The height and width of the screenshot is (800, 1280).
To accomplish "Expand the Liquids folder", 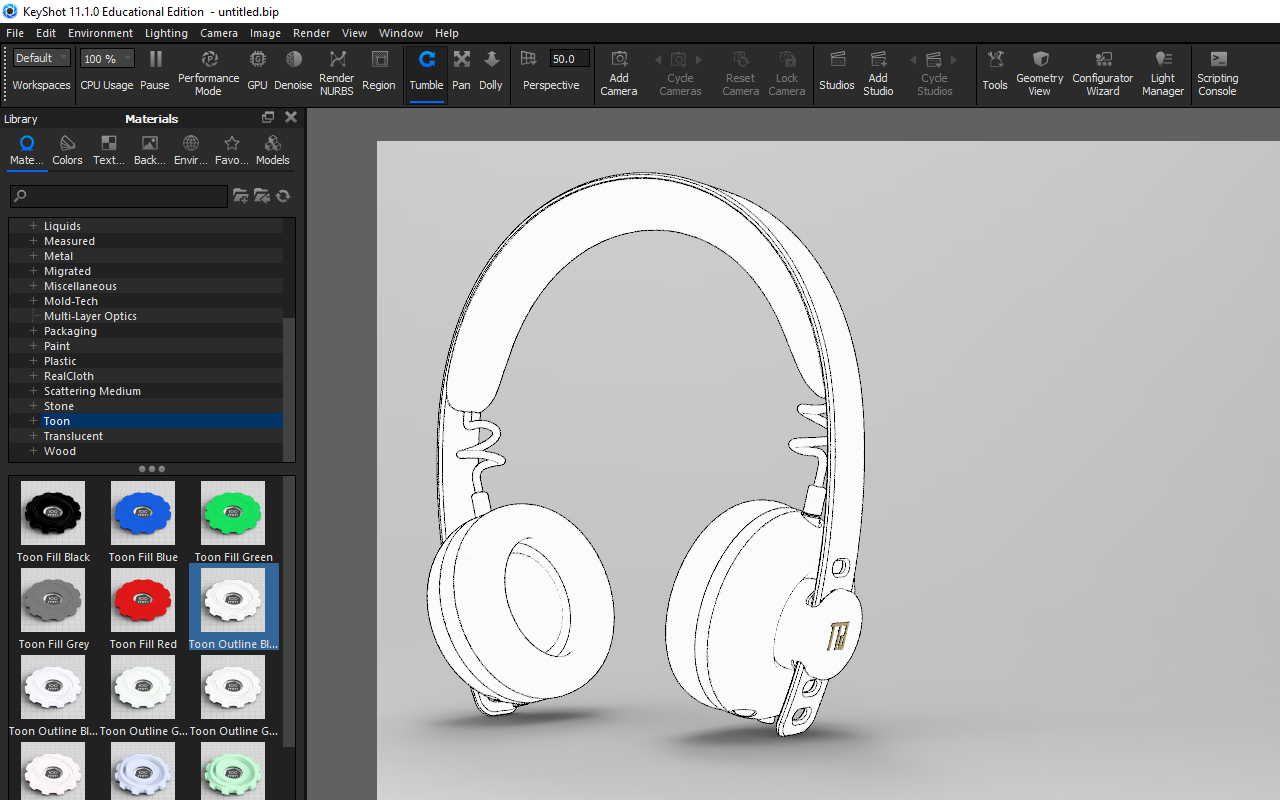I will click(x=33, y=226).
